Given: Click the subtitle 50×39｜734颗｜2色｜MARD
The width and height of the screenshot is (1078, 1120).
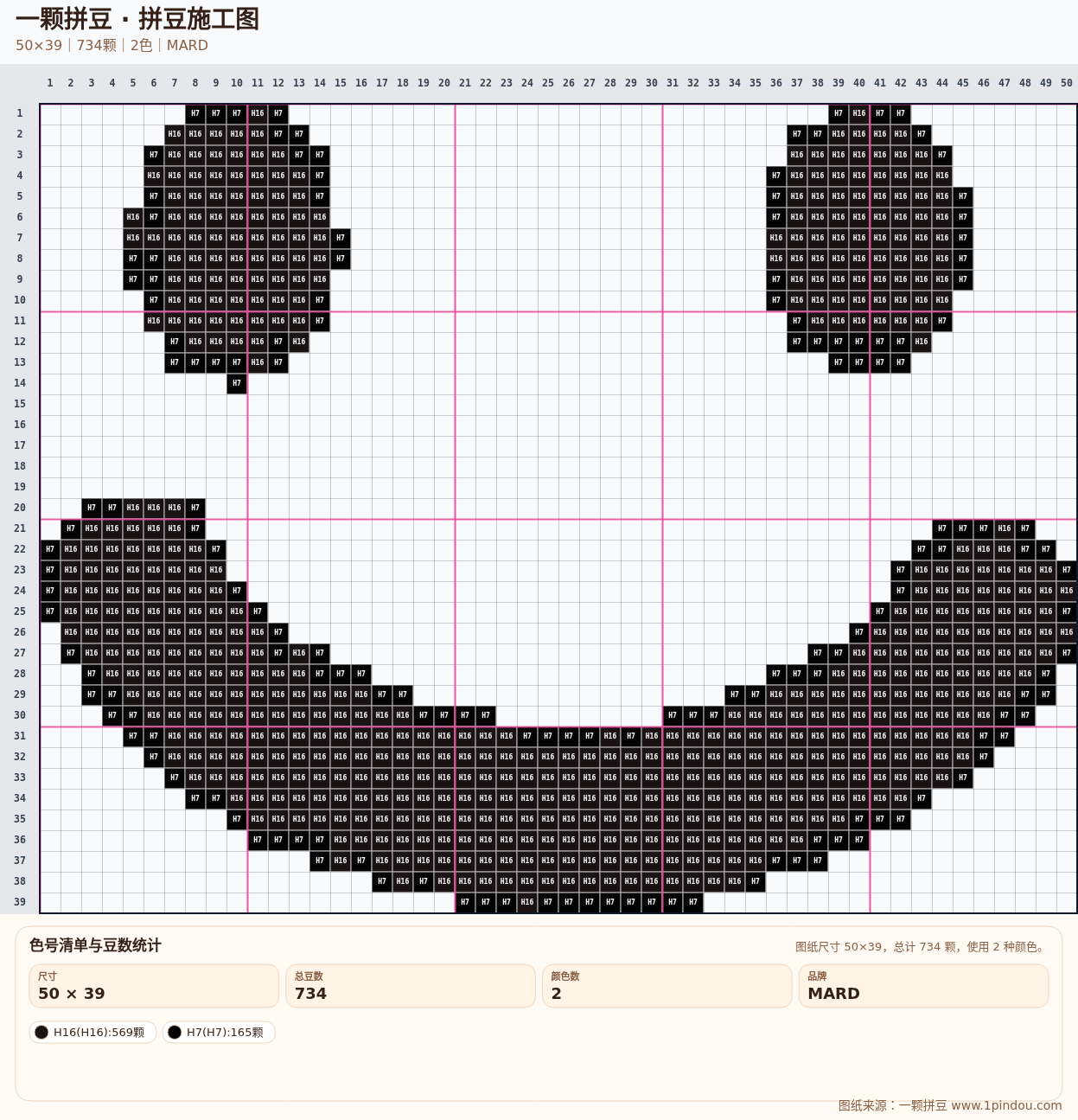Looking at the screenshot, I should click(112, 45).
